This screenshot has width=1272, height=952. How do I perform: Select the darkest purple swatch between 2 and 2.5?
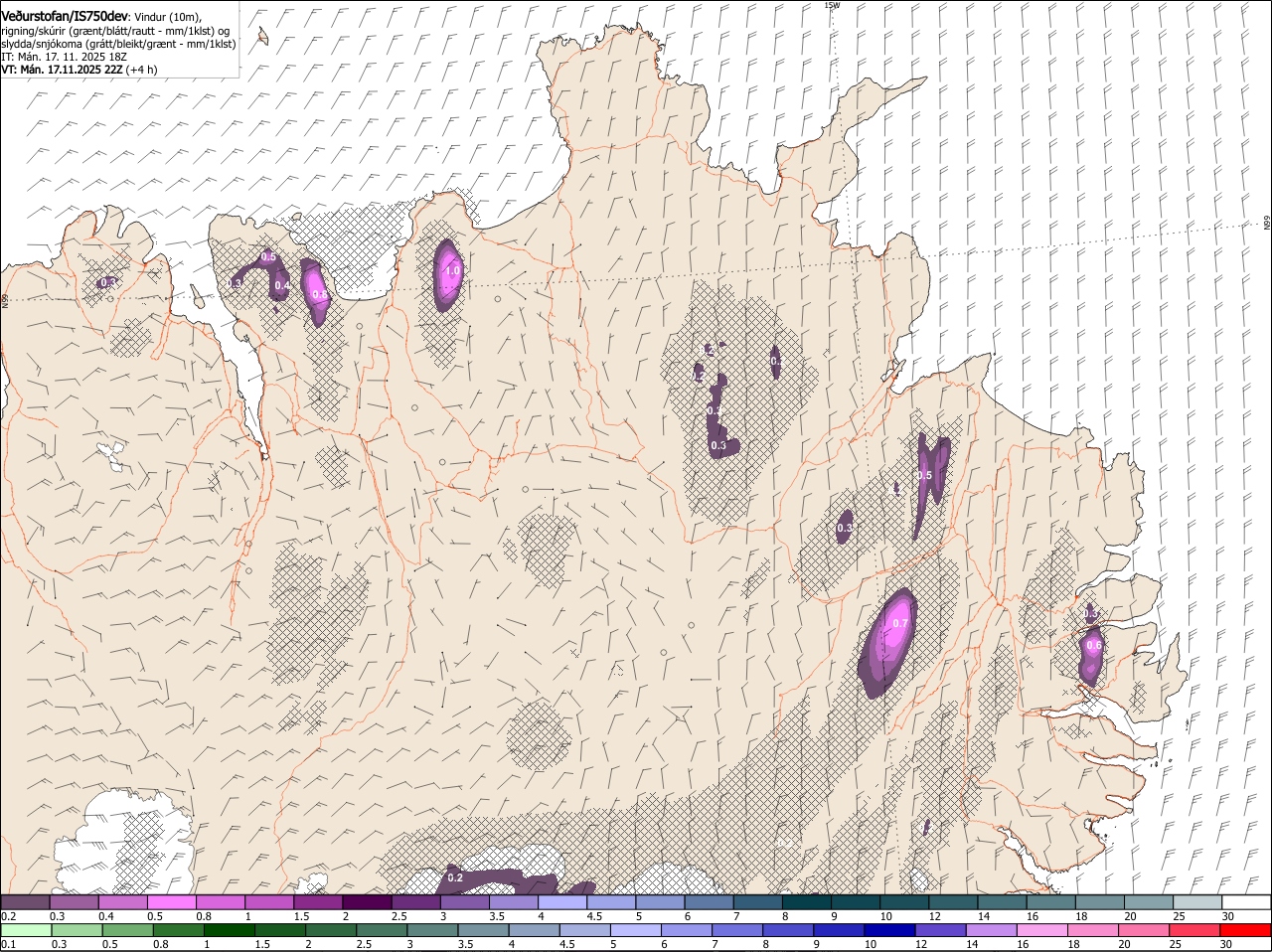[x=367, y=902]
